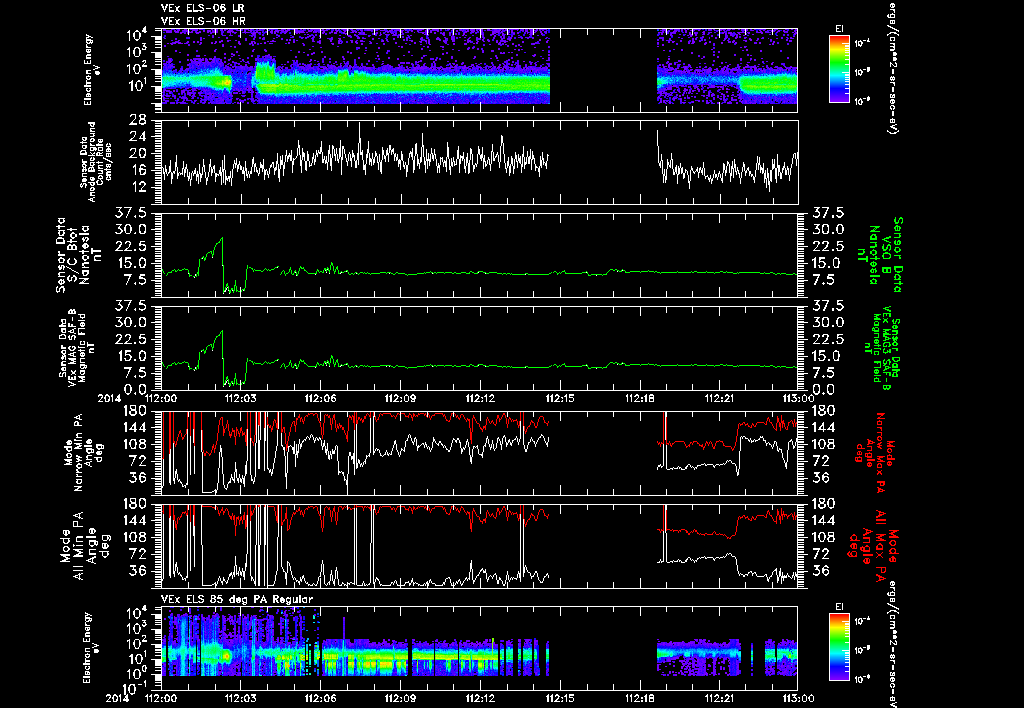Click the bottom panel 'Electron Energy eV' label
1024x708 pixels.
pos(92,647)
